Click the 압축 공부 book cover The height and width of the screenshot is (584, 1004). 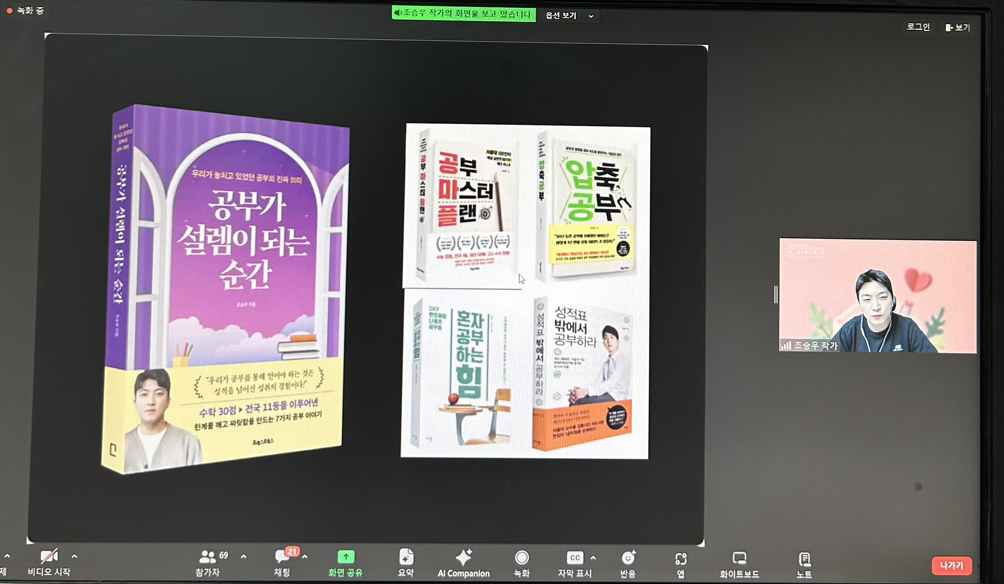(588, 206)
